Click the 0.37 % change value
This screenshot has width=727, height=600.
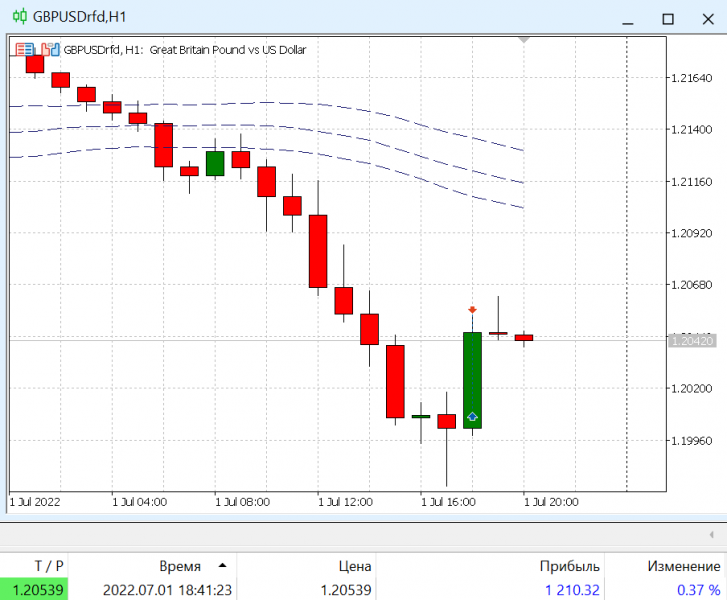698,590
